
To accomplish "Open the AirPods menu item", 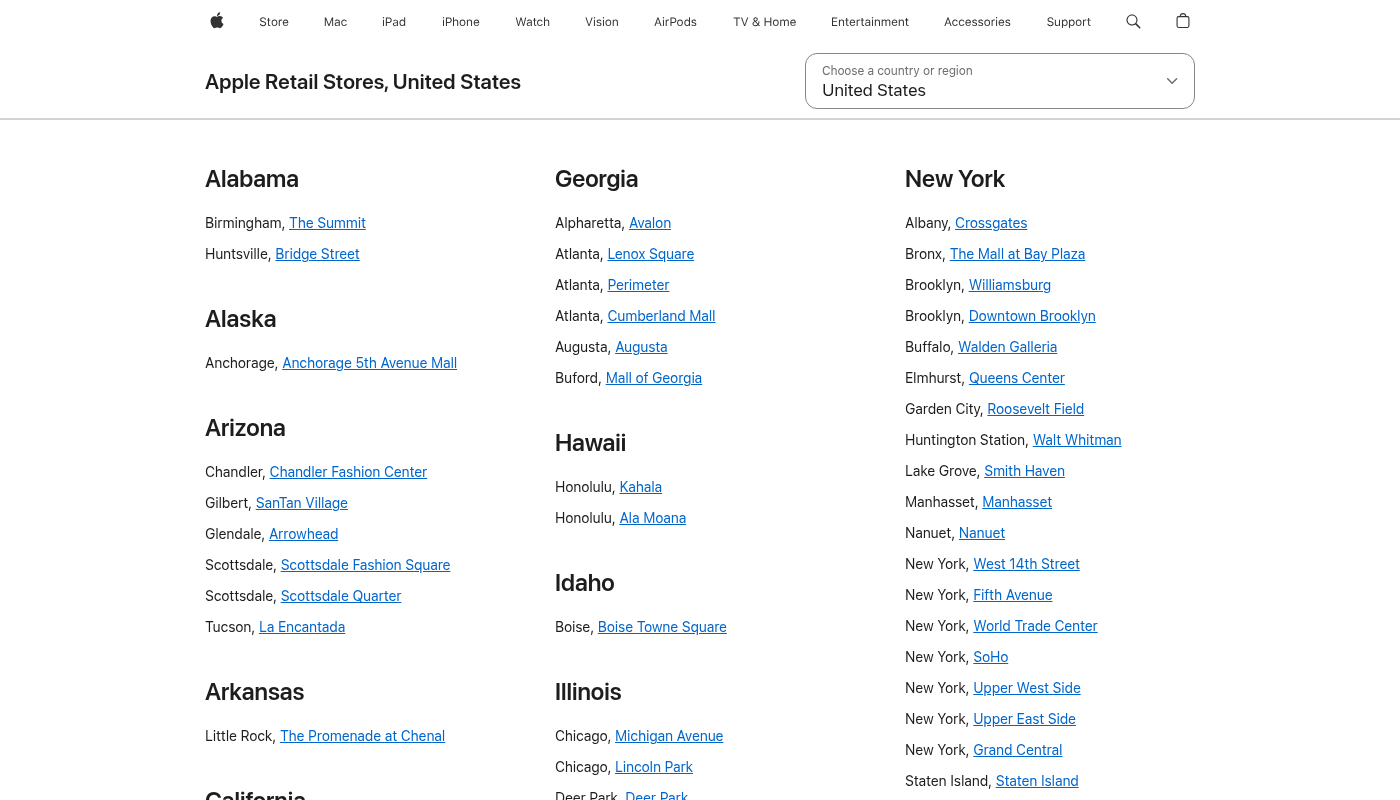I will 675,22.
